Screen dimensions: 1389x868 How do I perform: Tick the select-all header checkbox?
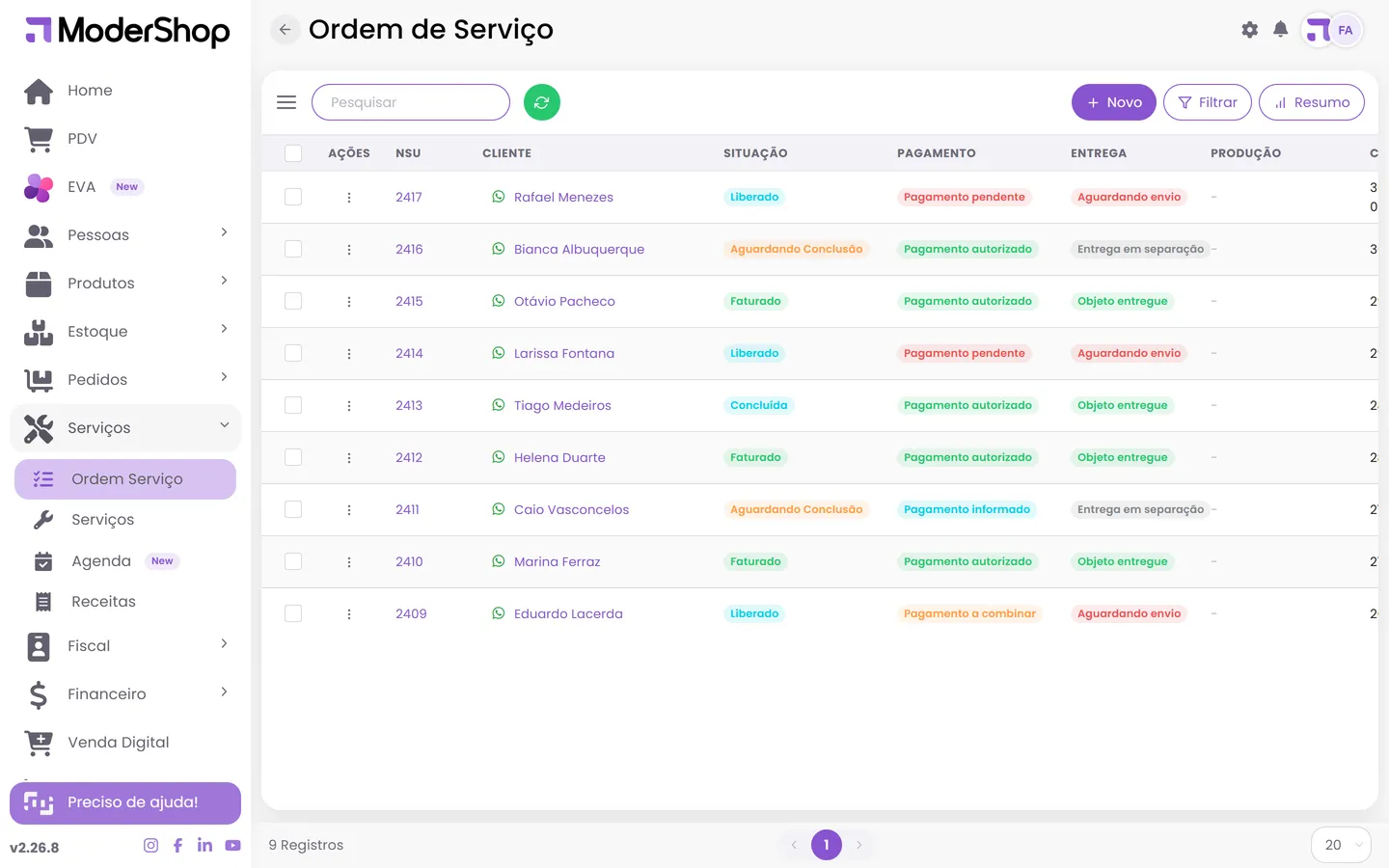[293, 153]
